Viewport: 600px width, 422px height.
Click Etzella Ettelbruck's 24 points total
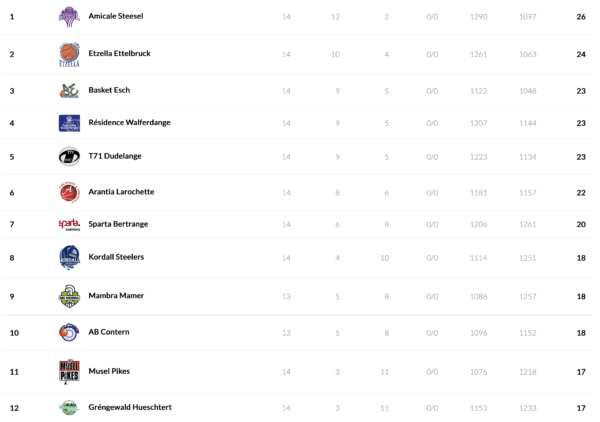pyautogui.click(x=581, y=53)
